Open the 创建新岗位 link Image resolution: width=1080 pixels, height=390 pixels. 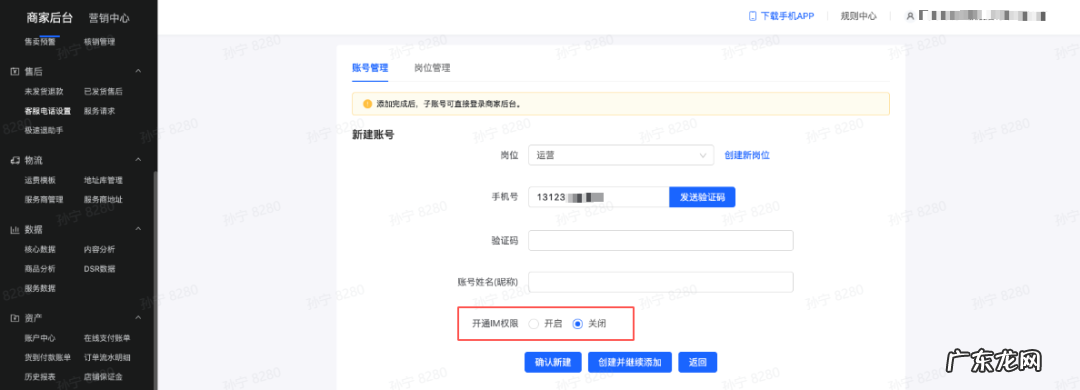(x=747, y=155)
